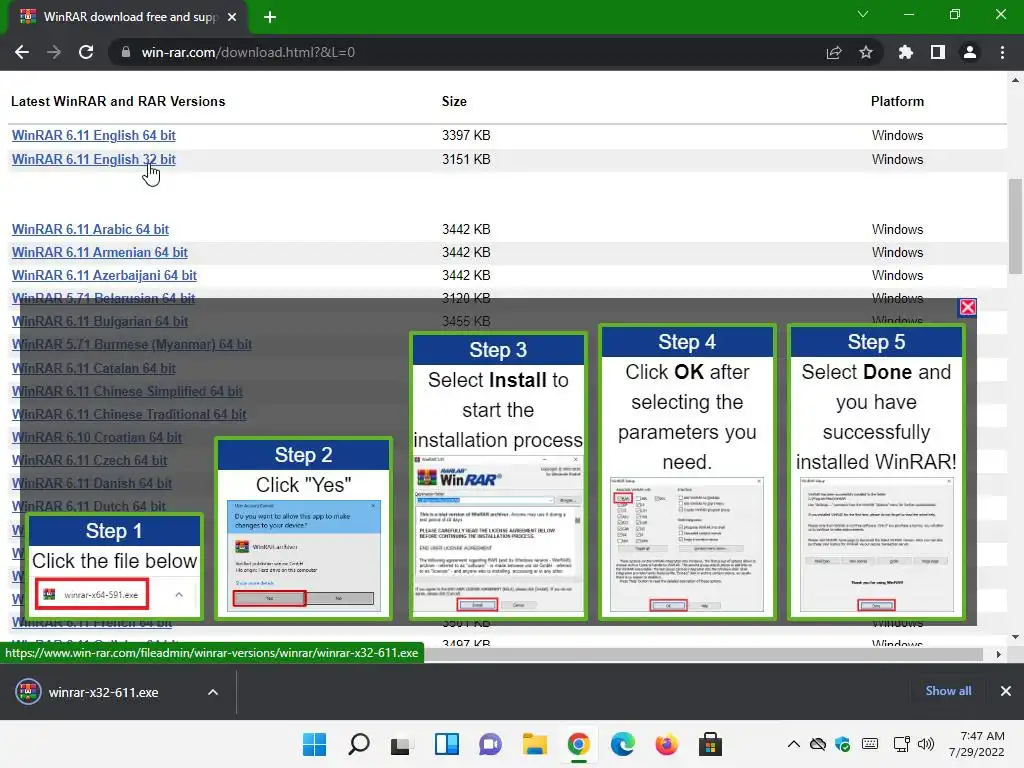This screenshot has height=768, width=1024.
Task: Open the WinRAR 6.11 Dutch 64 bit link
Action: pyautogui.click(x=89, y=506)
